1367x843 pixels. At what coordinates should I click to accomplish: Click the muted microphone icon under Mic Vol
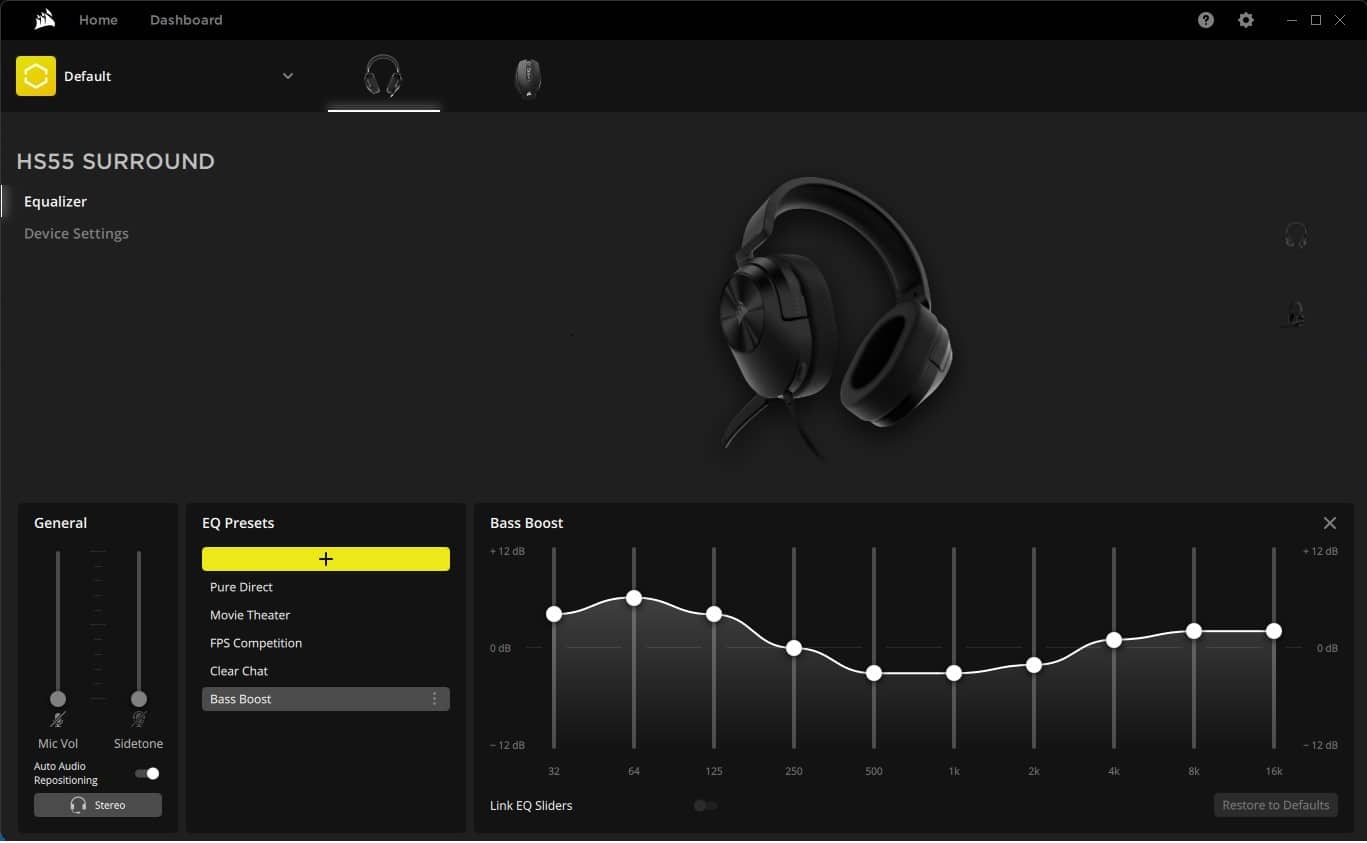click(58, 720)
